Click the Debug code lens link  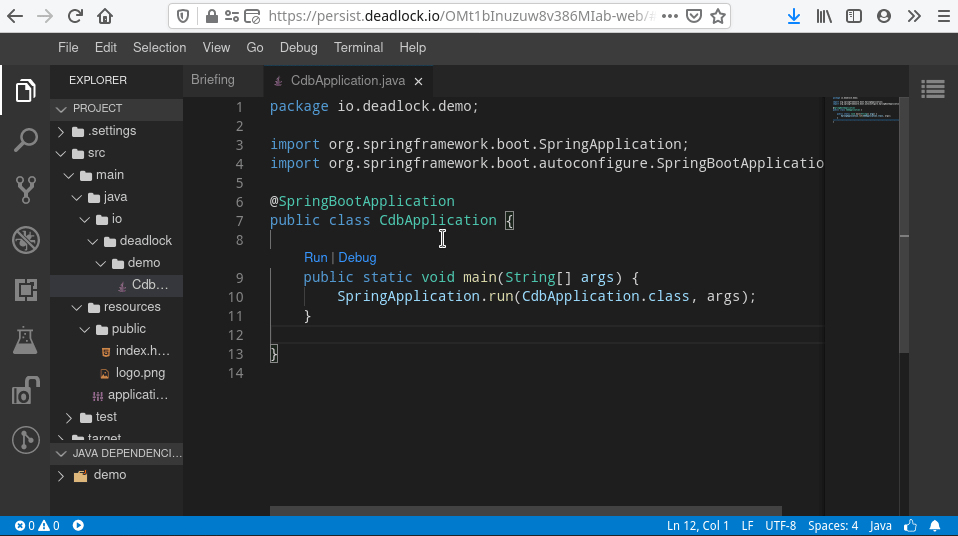357,257
